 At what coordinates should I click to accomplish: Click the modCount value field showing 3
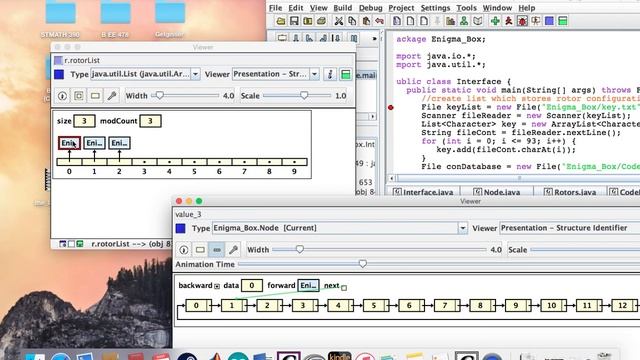click(x=150, y=121)
